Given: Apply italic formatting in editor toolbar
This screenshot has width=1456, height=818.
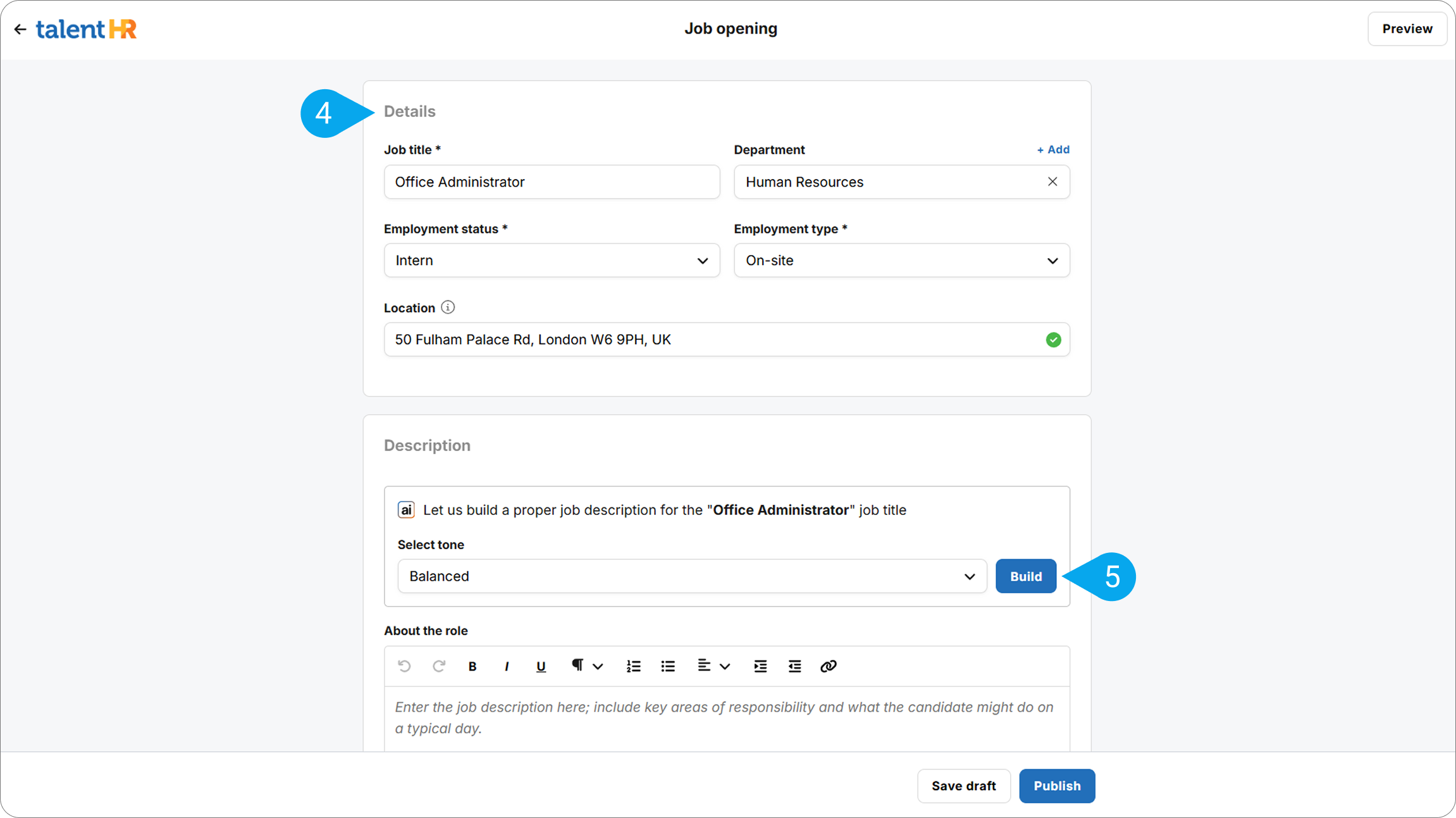Looking at the screenshot, I should 507,666.
